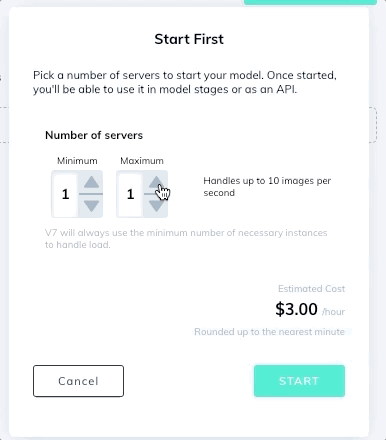This screenshot has width=386, height=440.
Task: Decrease the Maximum servers with down arrow
Action: coord(156,206)
